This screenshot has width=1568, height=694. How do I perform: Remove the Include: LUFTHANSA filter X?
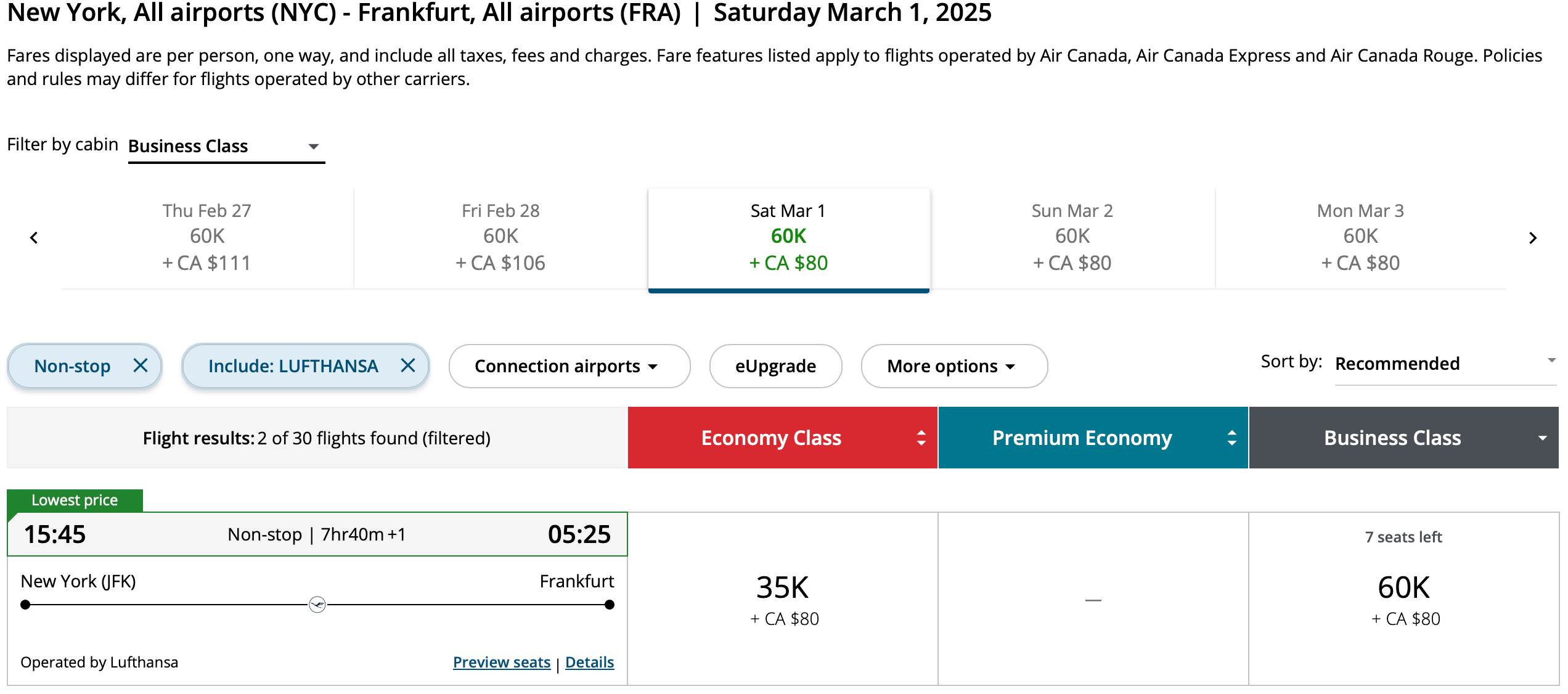pyautogui.click(x=407, y=365)
